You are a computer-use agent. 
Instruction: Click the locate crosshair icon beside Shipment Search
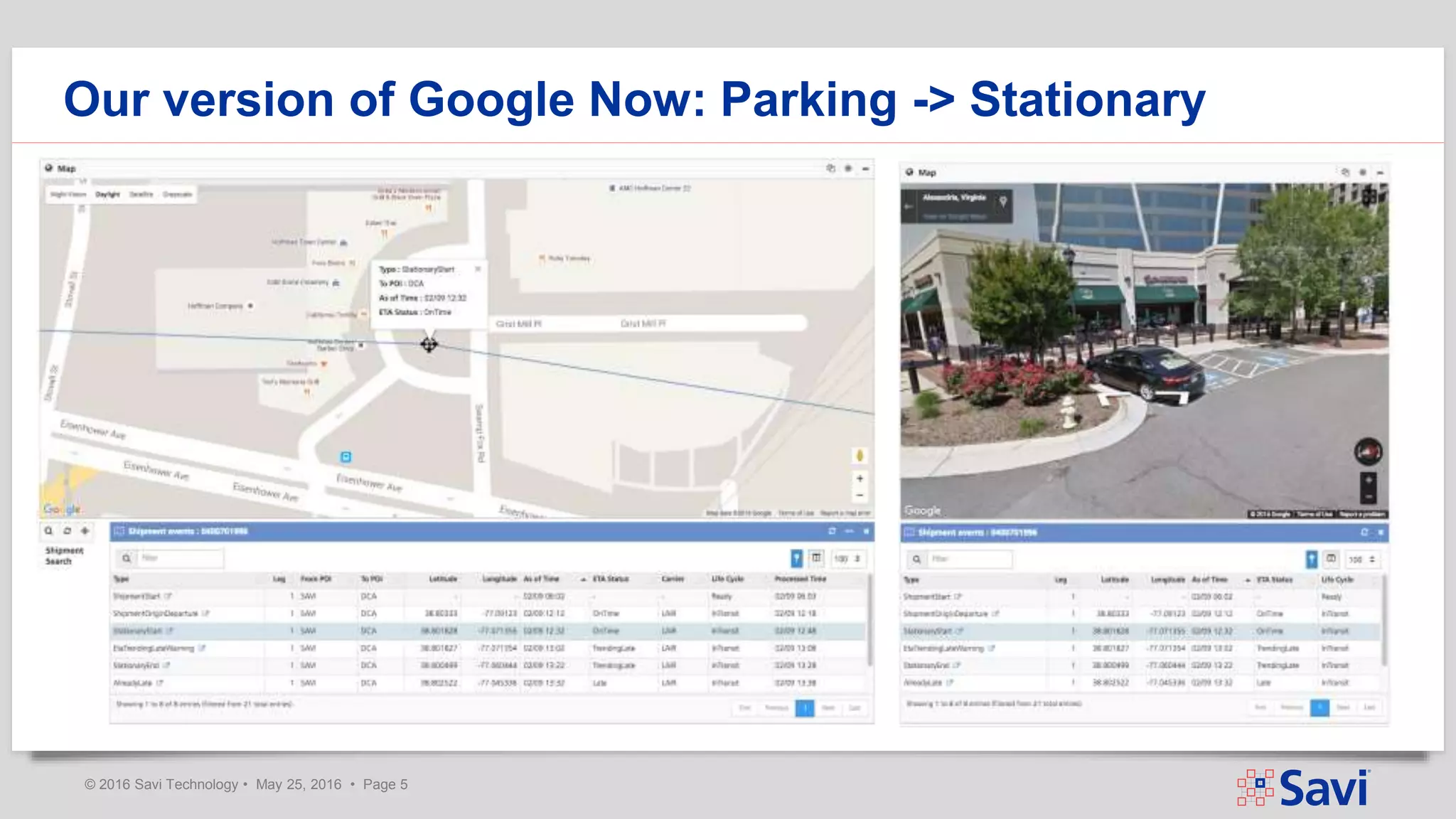coord(85,531)
